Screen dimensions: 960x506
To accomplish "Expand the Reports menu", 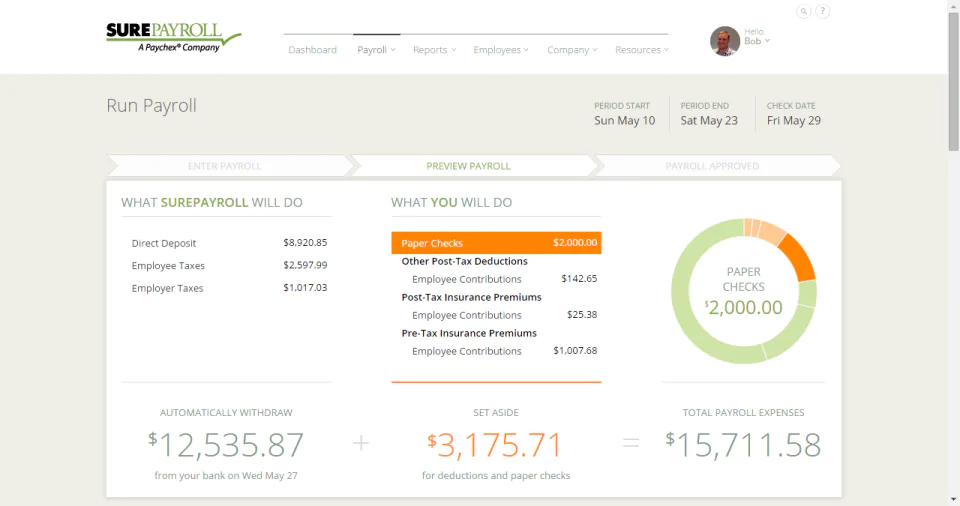I will pyautogui.click(x=434, y=50).
